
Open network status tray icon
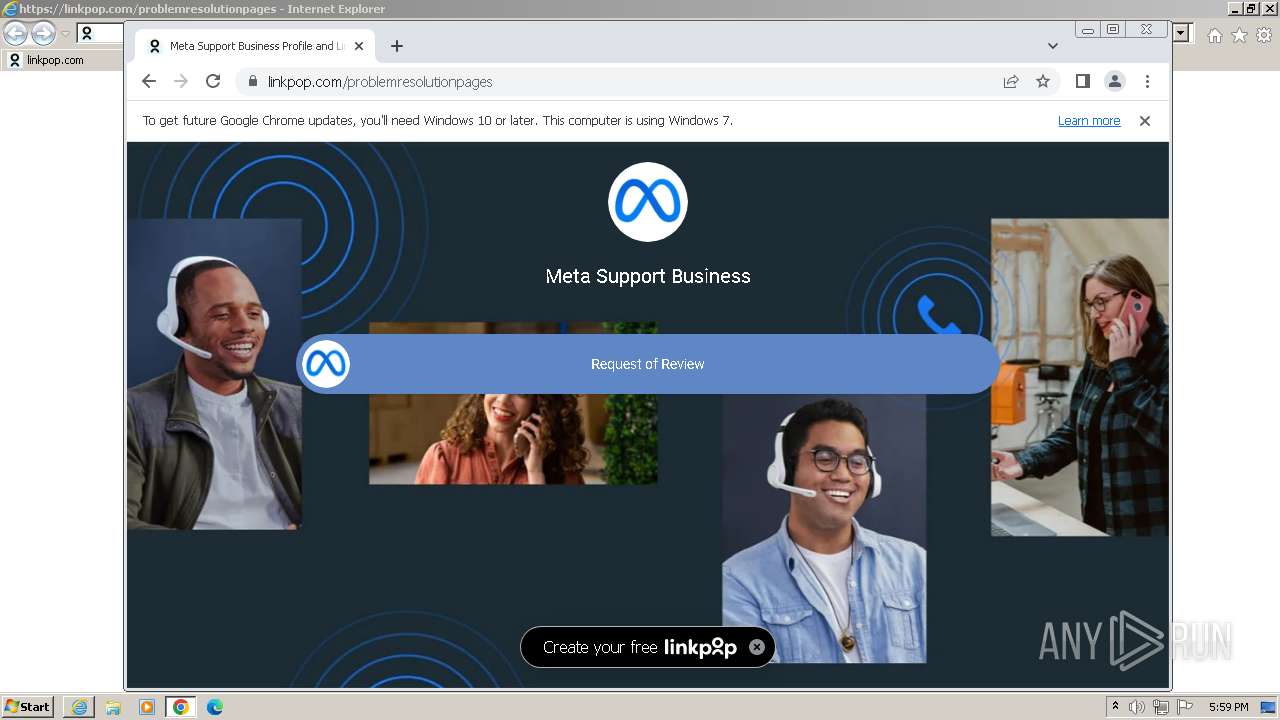[x=1161, y=707]
